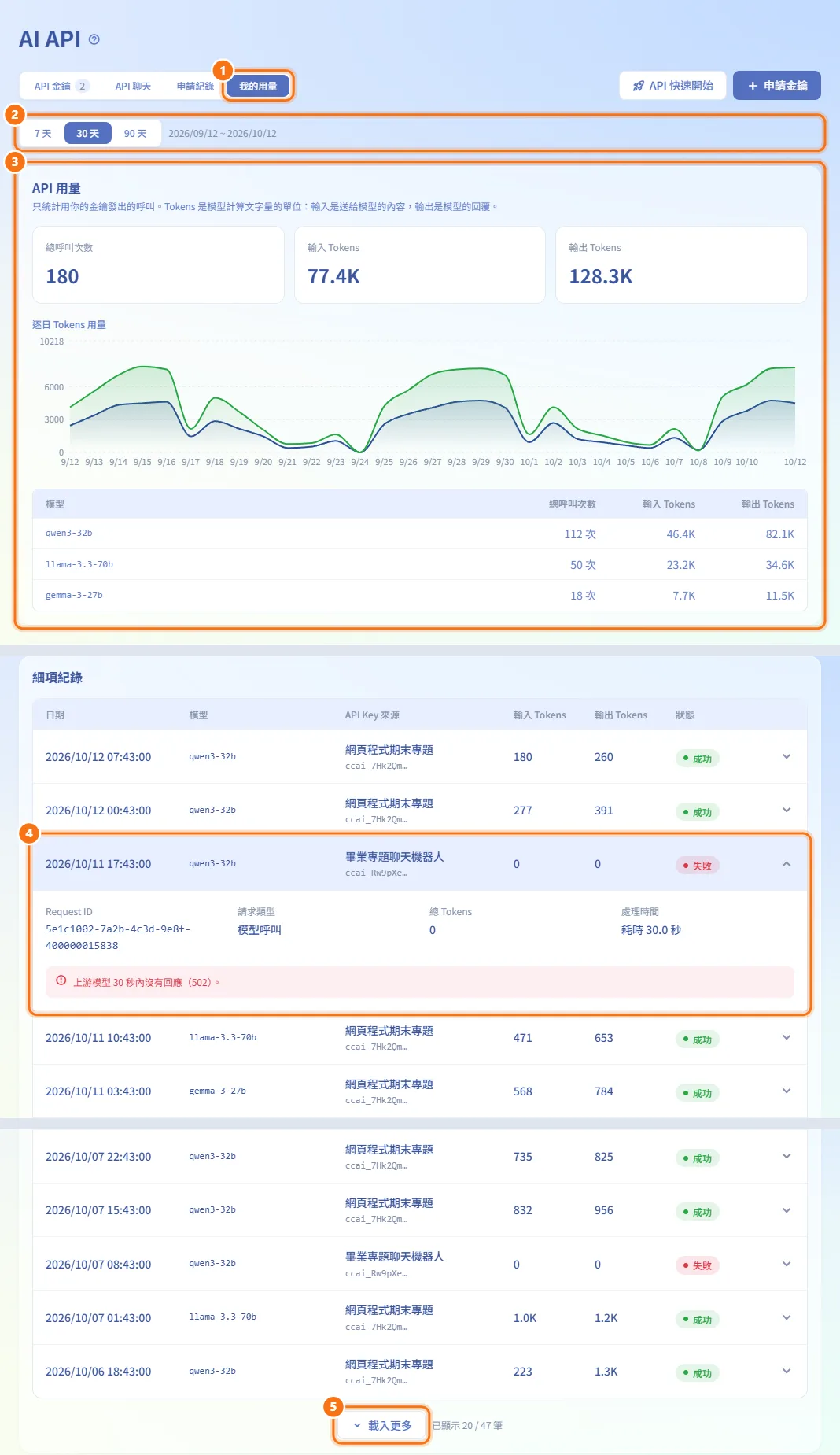Select the 30 天 time range

click(88, 134)
